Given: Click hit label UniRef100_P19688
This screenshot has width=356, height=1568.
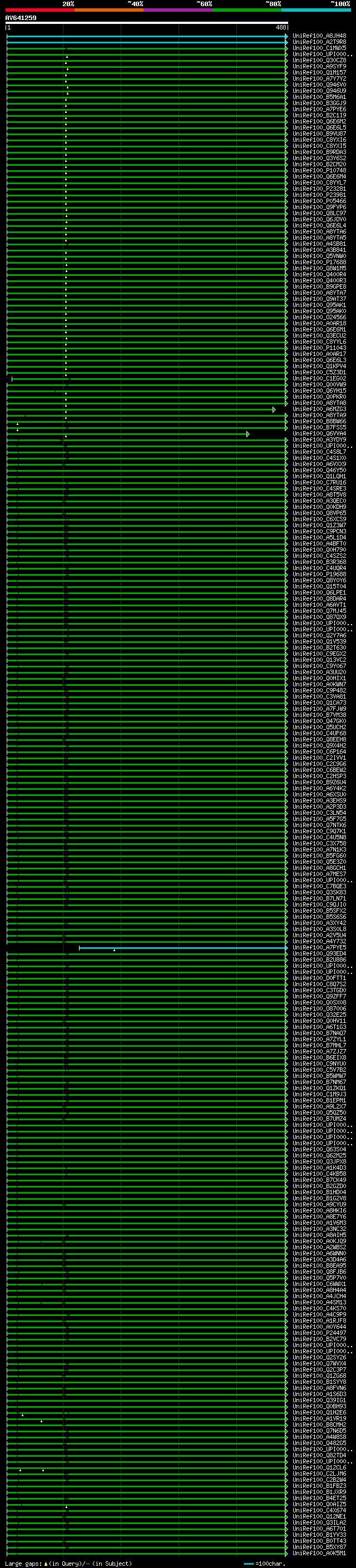Looking at the screenshot, I should click(319, 574).
